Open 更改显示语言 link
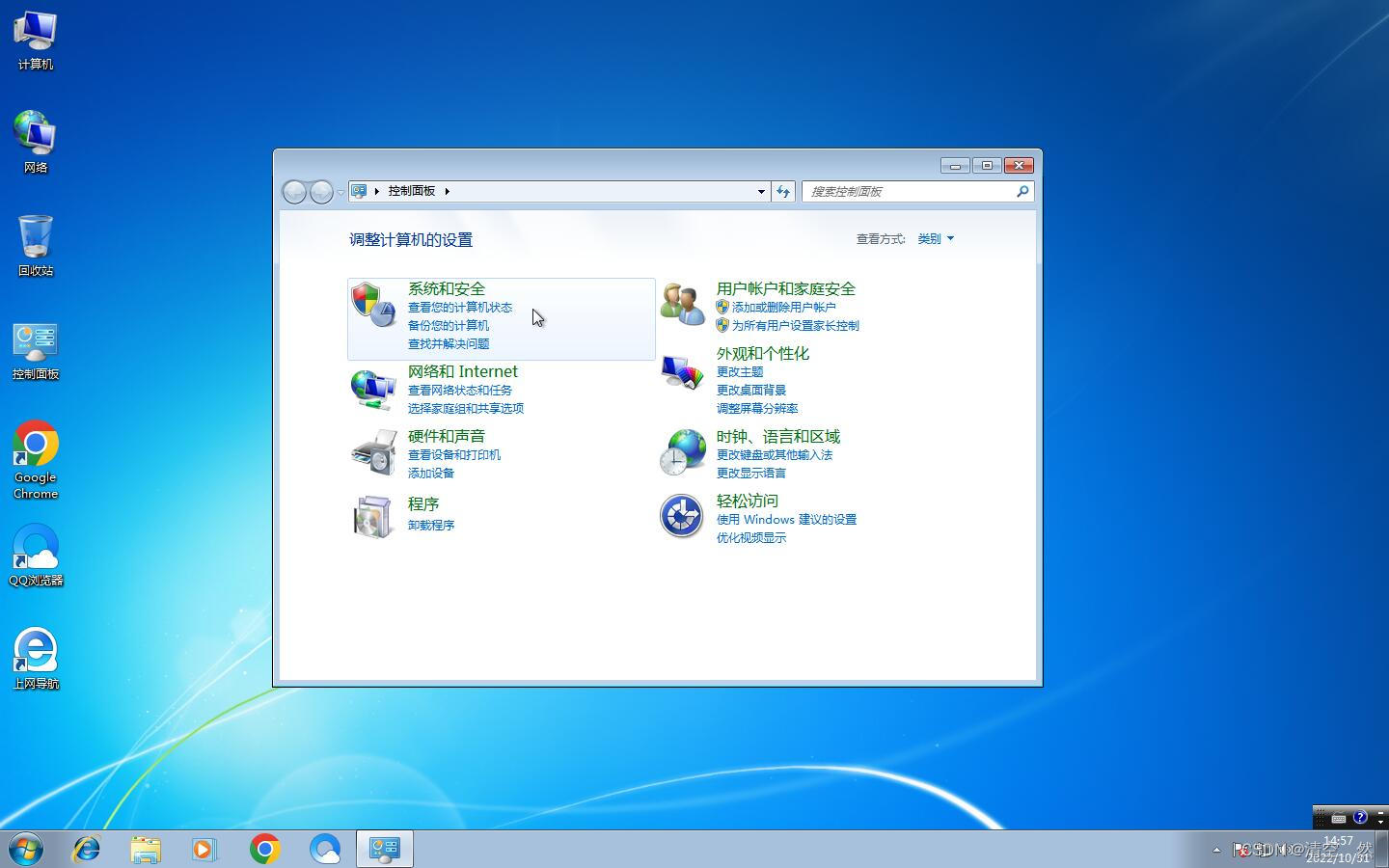This screenshot has height=868, width=1389. click(x=751, y=473)
